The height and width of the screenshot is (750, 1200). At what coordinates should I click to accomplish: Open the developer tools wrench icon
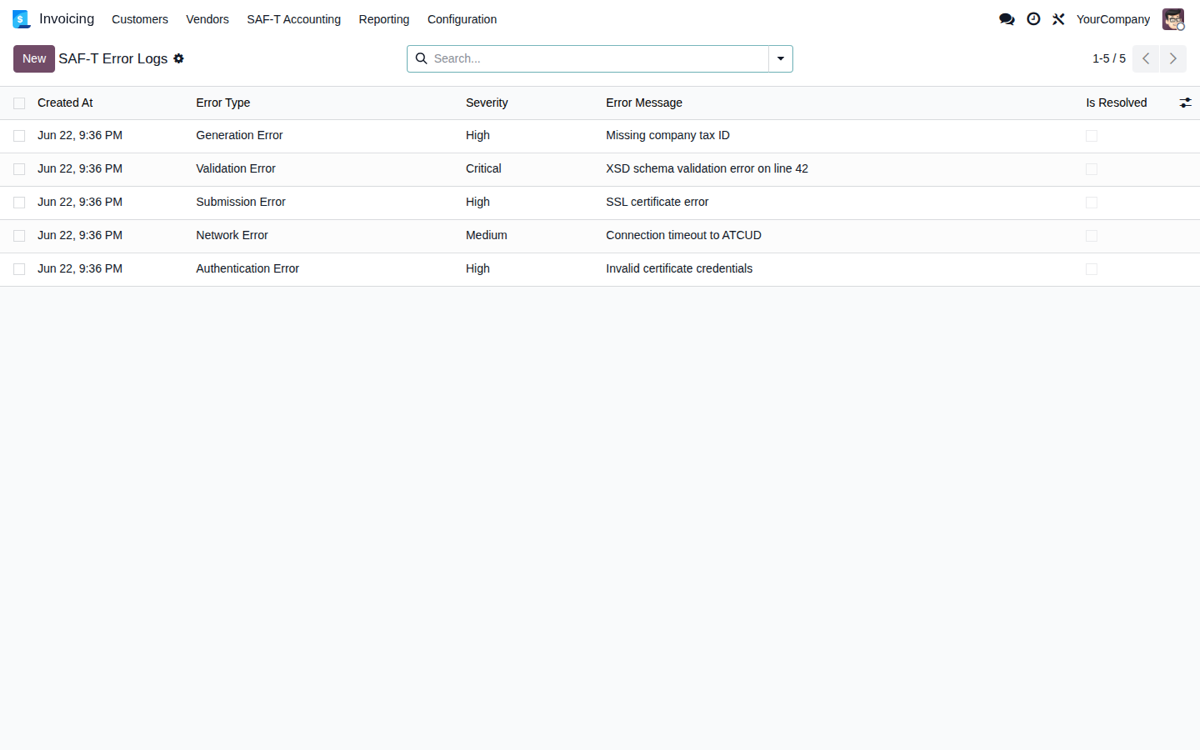1058,19
